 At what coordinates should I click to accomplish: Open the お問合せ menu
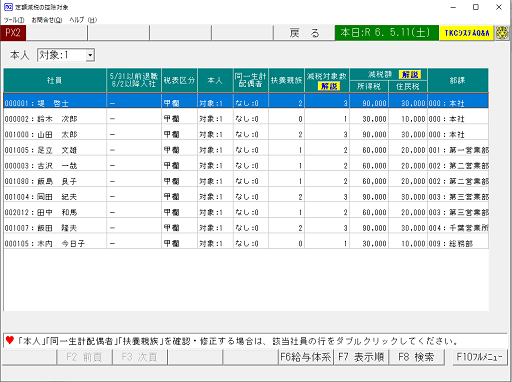pos(47,20)
